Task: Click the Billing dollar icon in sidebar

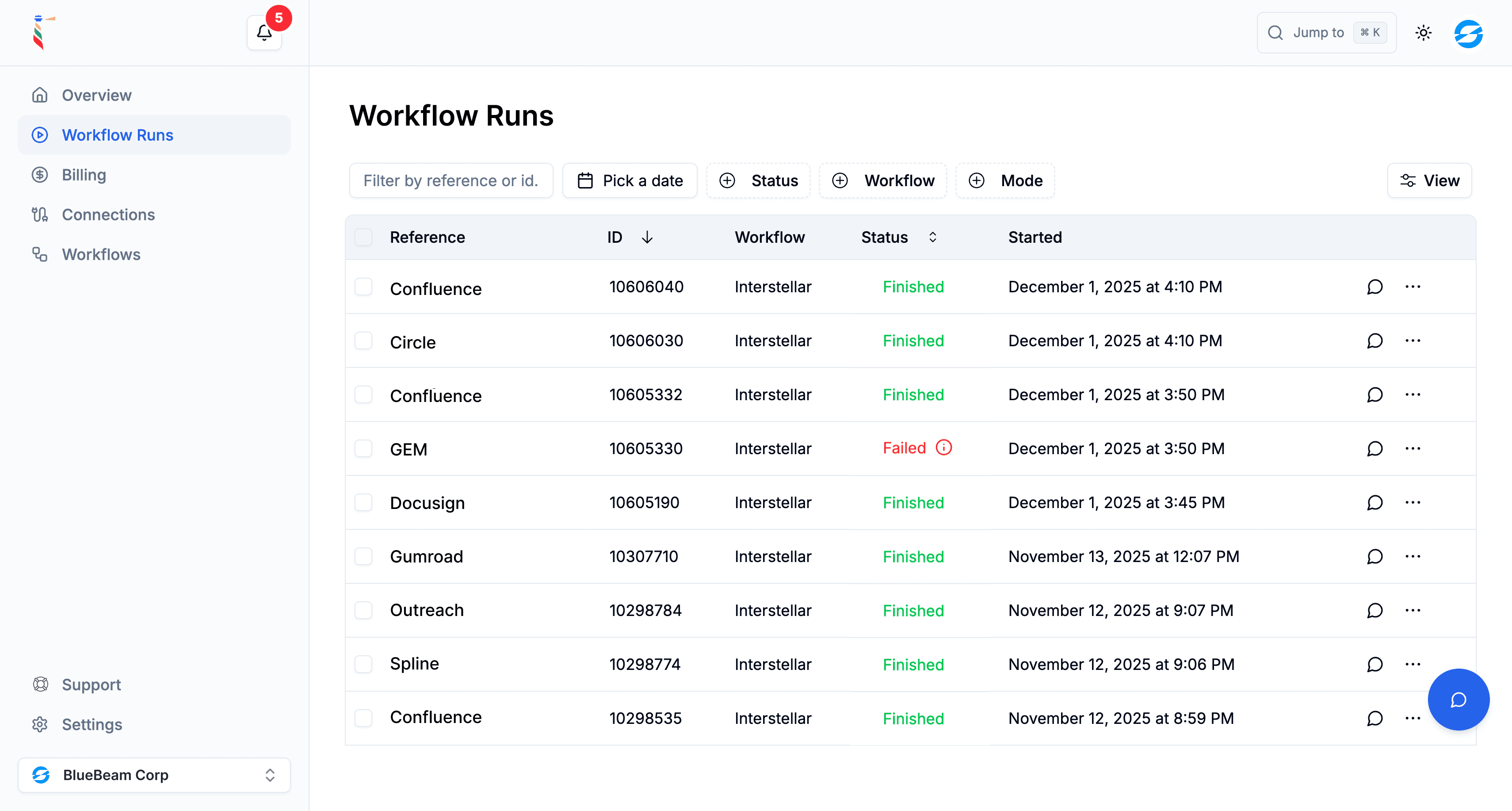Action: 40,174
